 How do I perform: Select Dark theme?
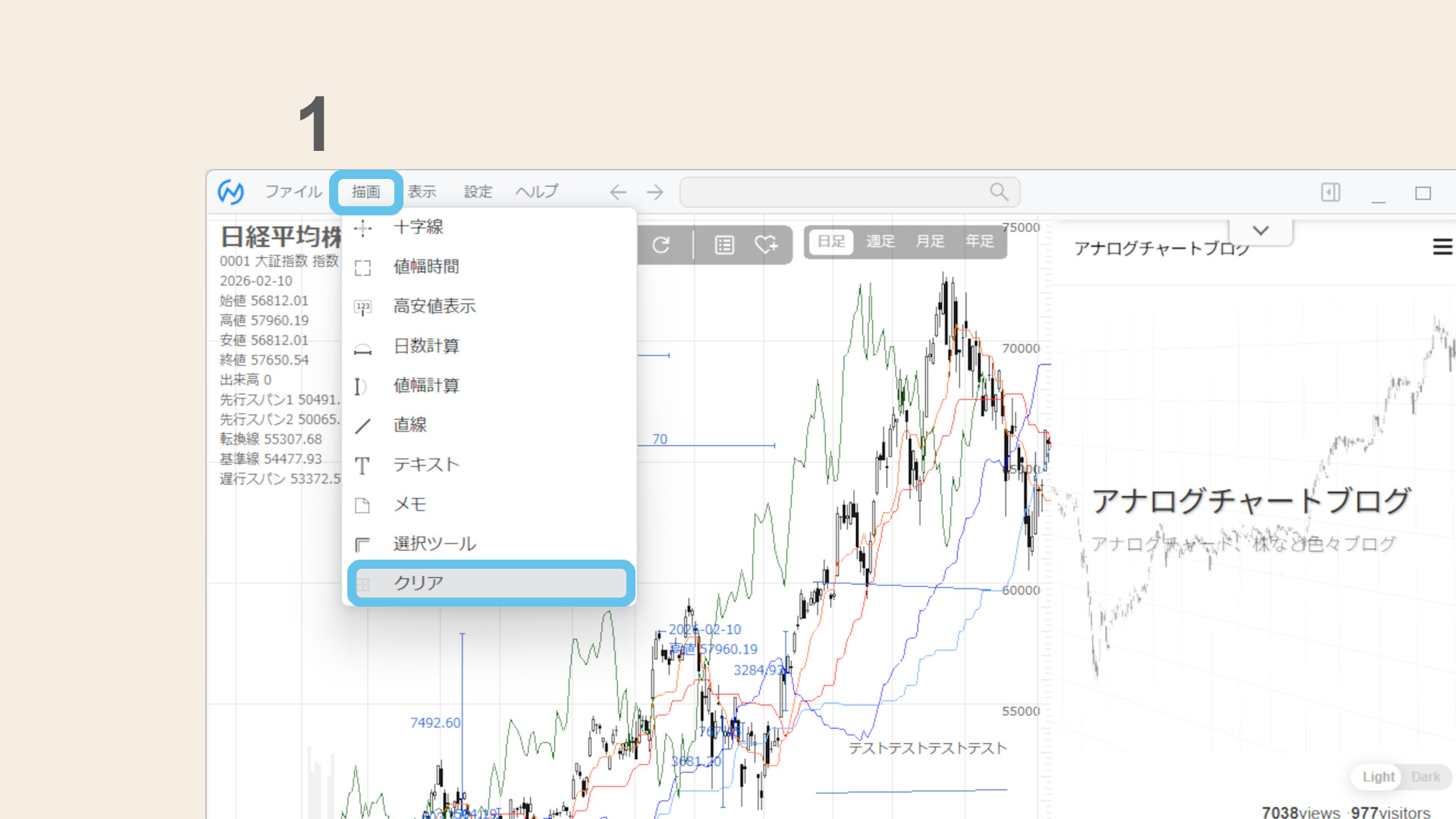(1426, 777)
